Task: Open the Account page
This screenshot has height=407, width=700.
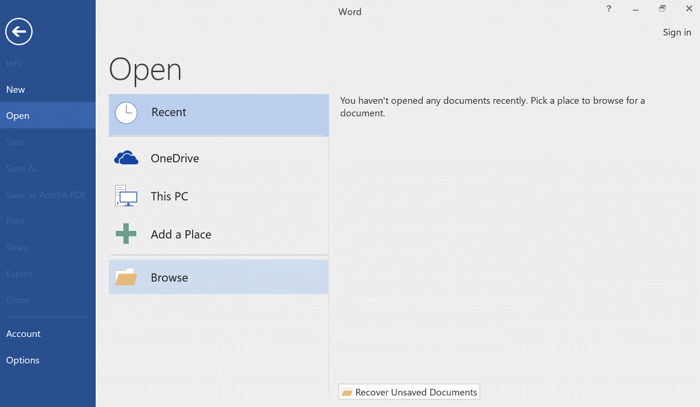Action: [x=24, y=334]
